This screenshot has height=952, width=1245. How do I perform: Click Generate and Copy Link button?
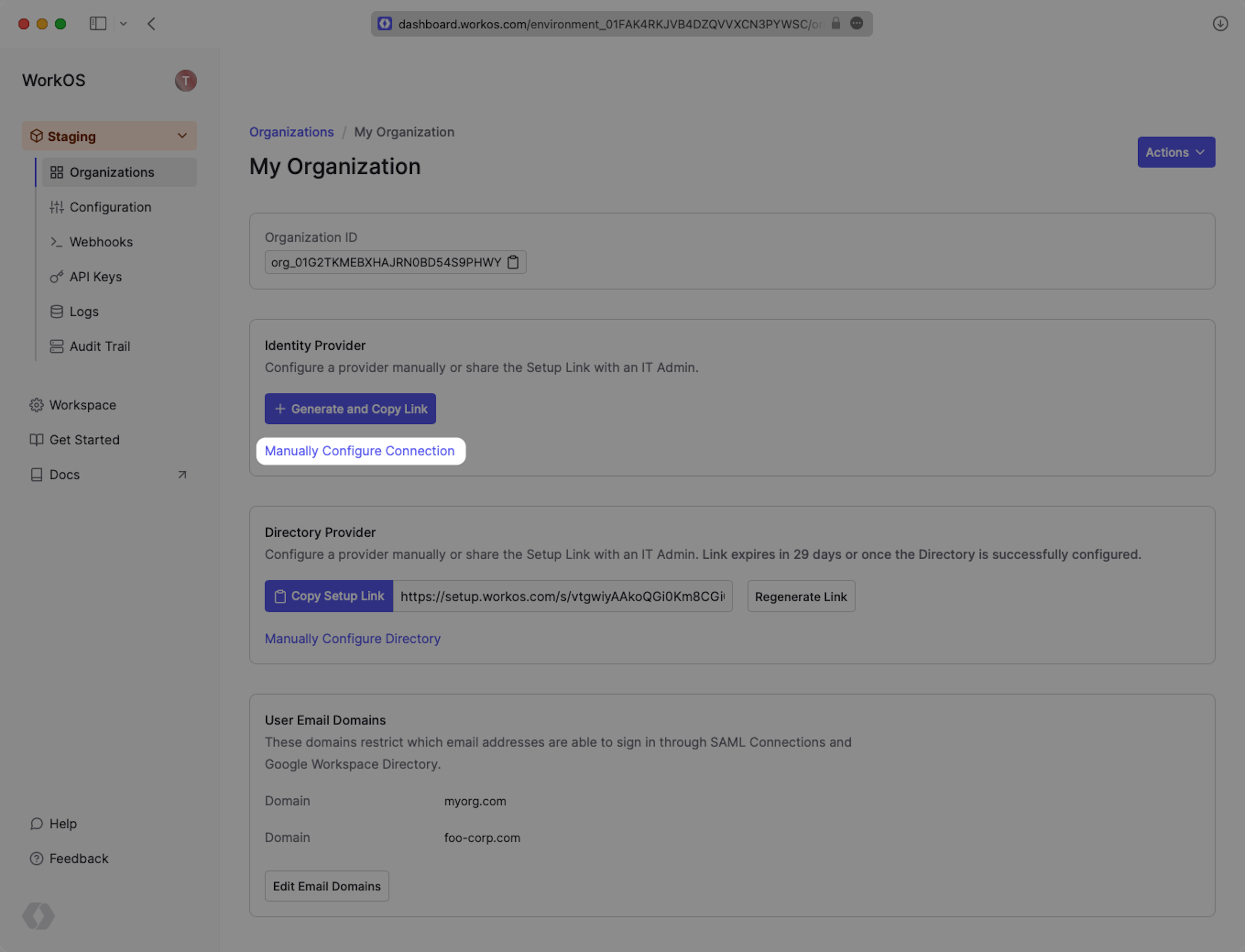pos(350,409)
